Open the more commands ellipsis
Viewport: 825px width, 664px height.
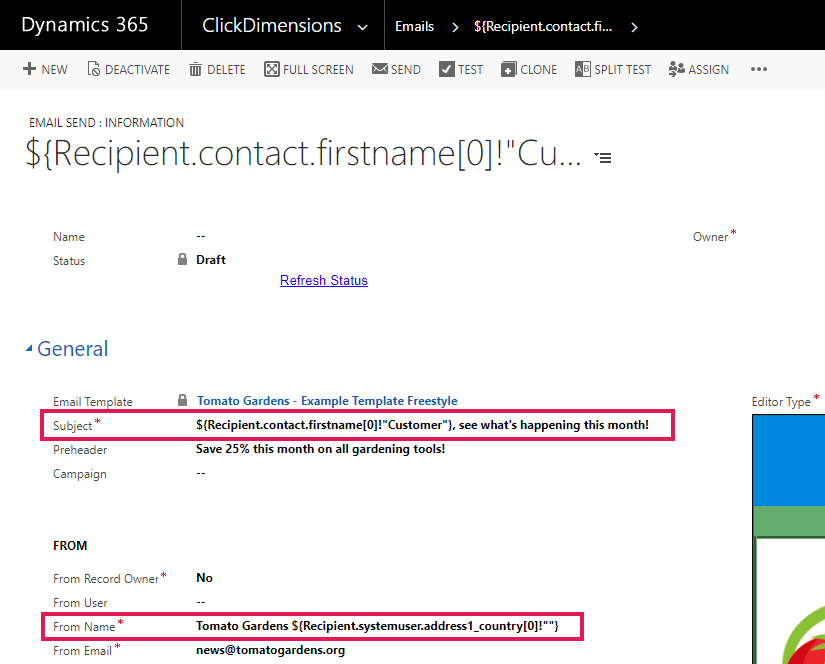click(759, 69)
